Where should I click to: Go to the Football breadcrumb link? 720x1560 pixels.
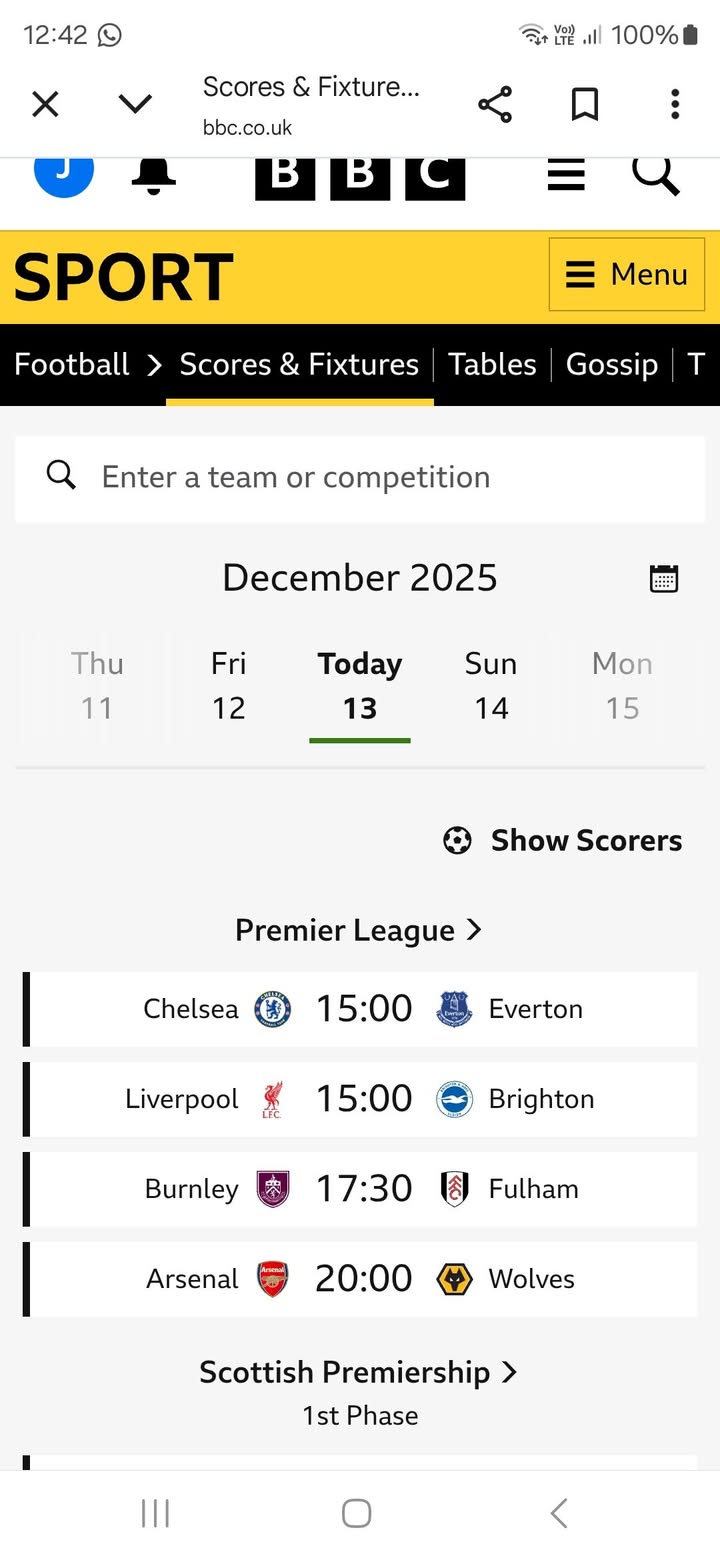click(x=72, y=364)
